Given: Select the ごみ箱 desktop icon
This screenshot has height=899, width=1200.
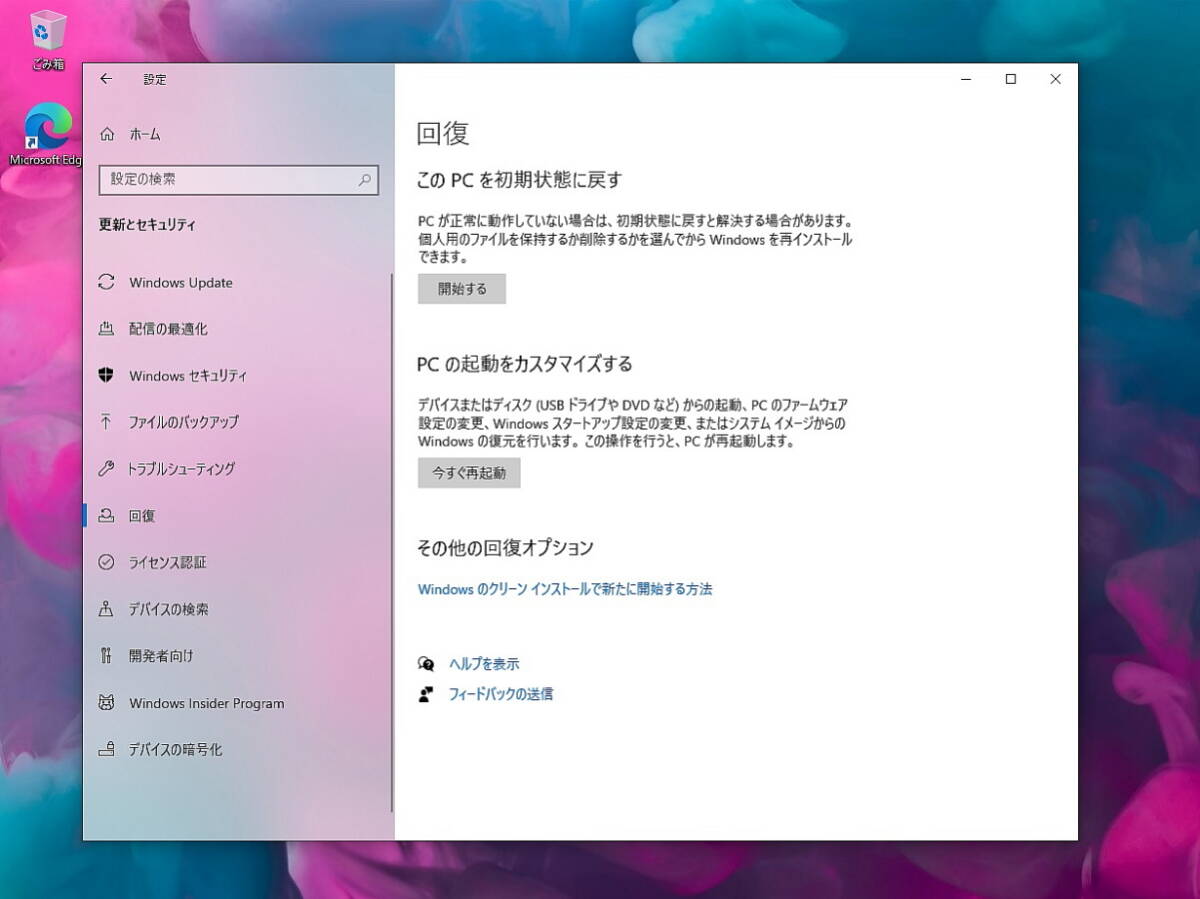Looking at the screenshot, I should click(48, 40).
